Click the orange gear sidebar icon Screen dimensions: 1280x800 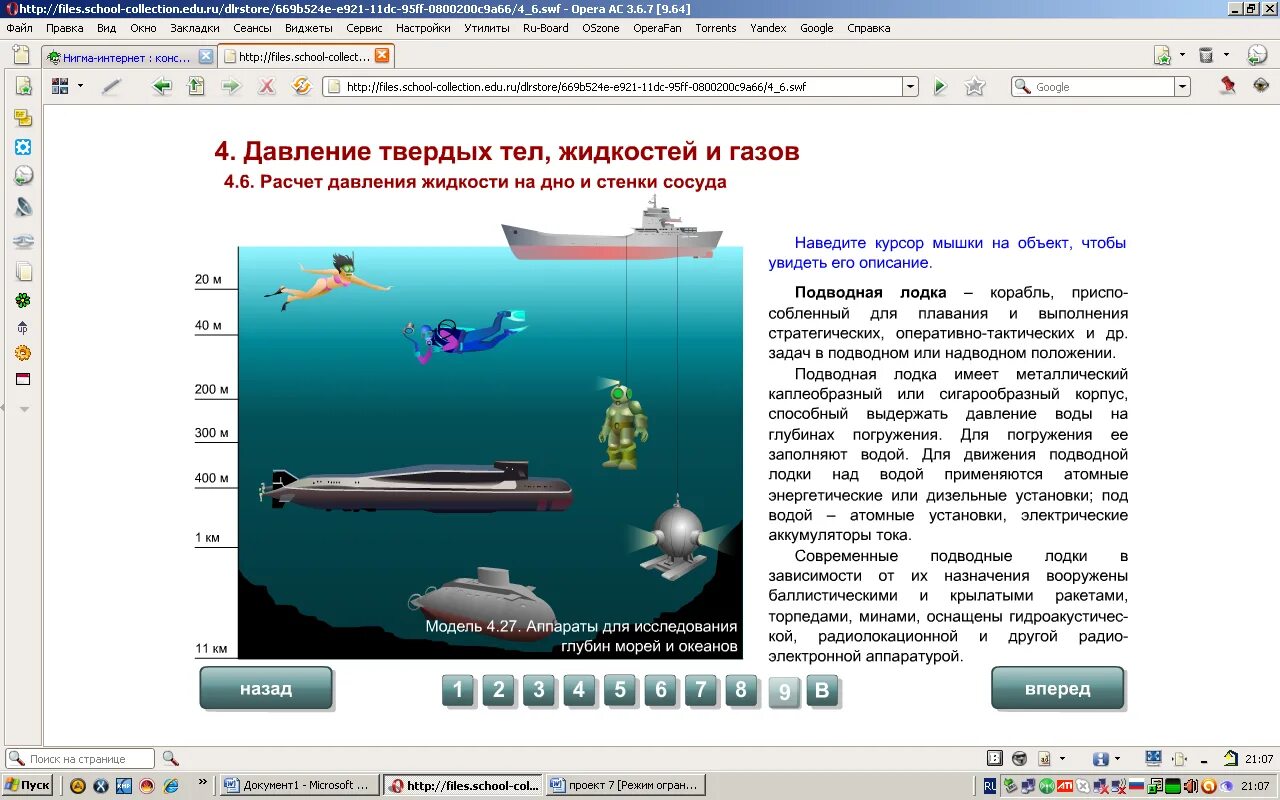[x=23, y=353]
